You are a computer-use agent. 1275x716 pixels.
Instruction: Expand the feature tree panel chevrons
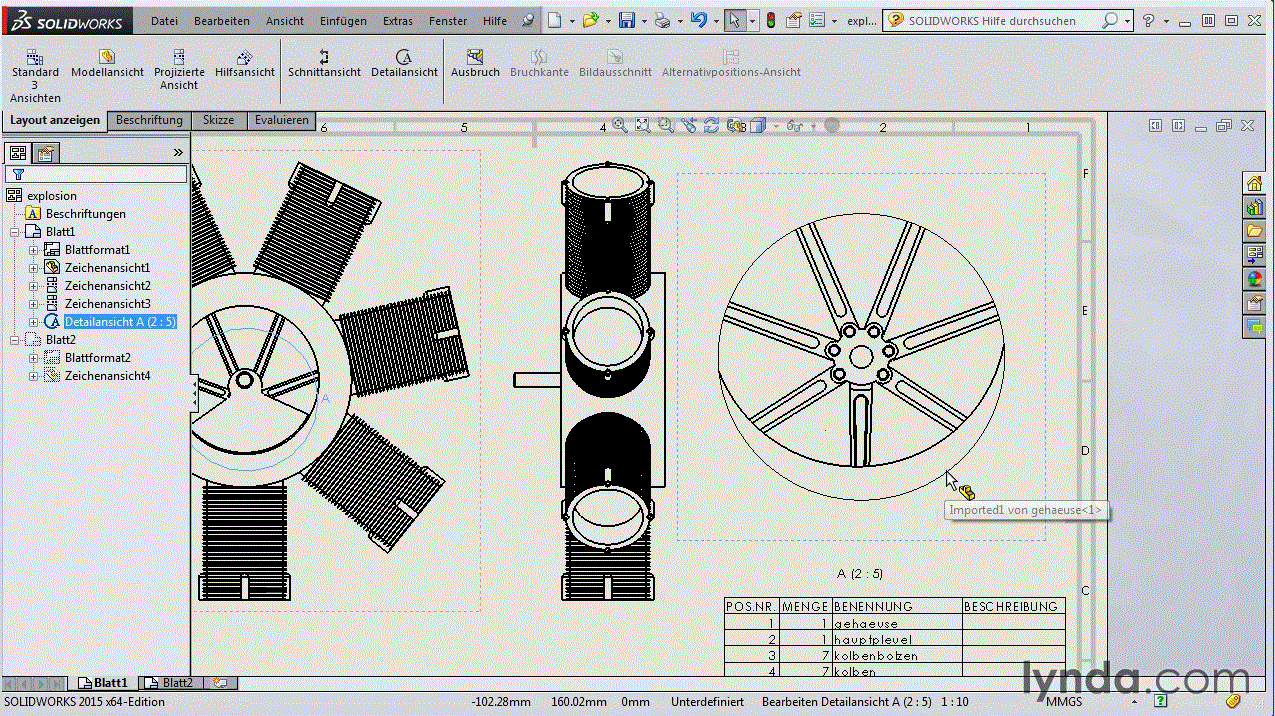click(x=178, y=153)
